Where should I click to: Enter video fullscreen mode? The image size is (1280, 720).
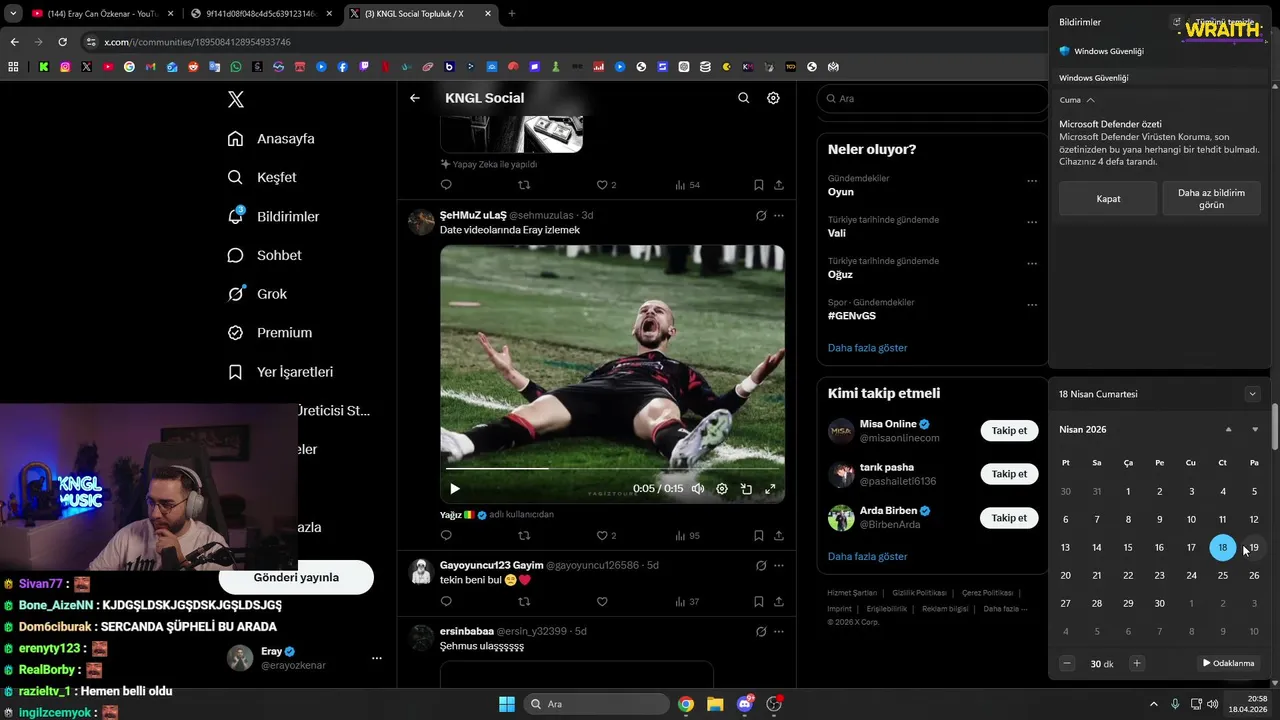770,489
